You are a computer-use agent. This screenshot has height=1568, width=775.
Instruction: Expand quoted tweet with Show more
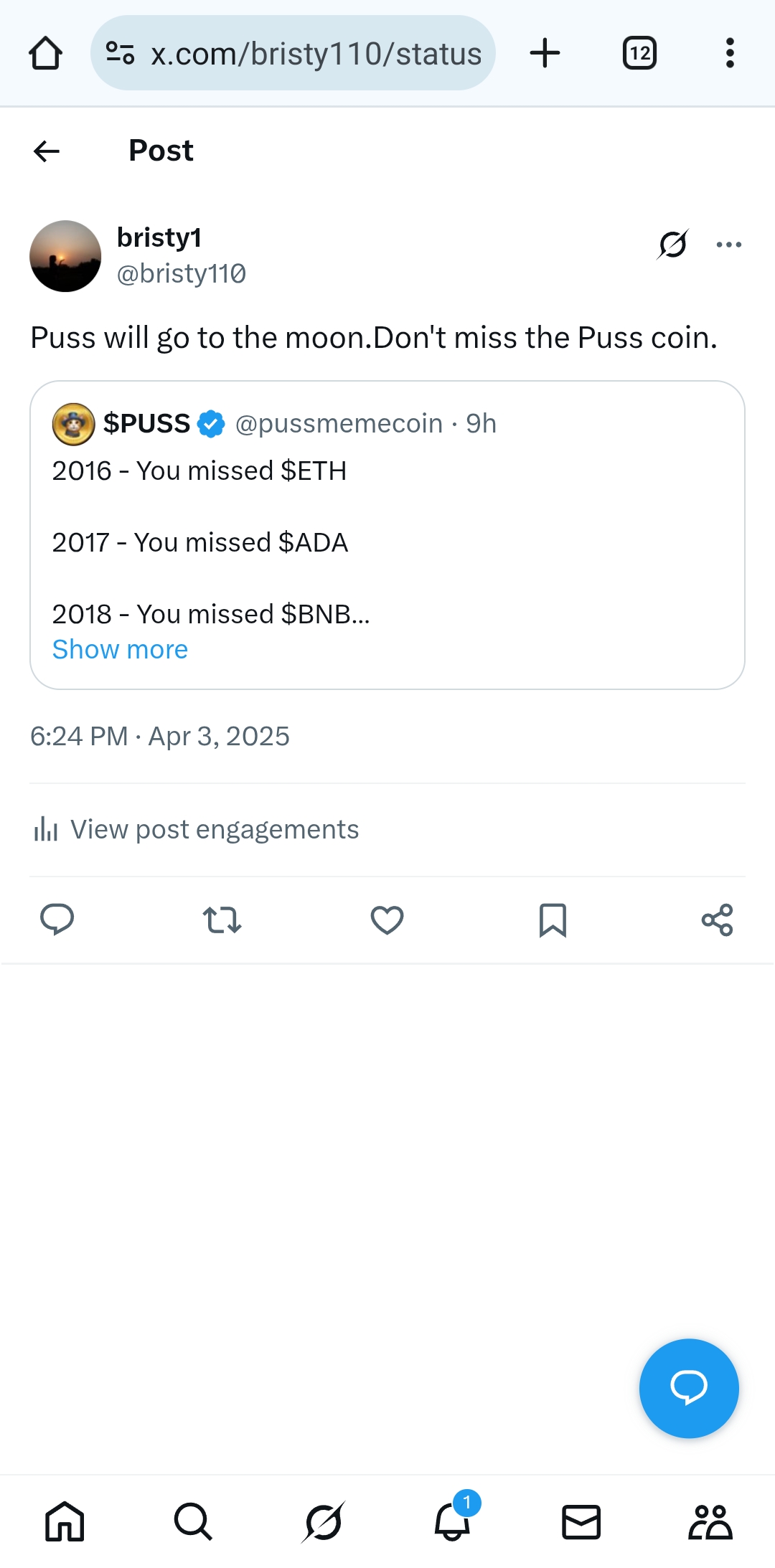coord(120,649)
